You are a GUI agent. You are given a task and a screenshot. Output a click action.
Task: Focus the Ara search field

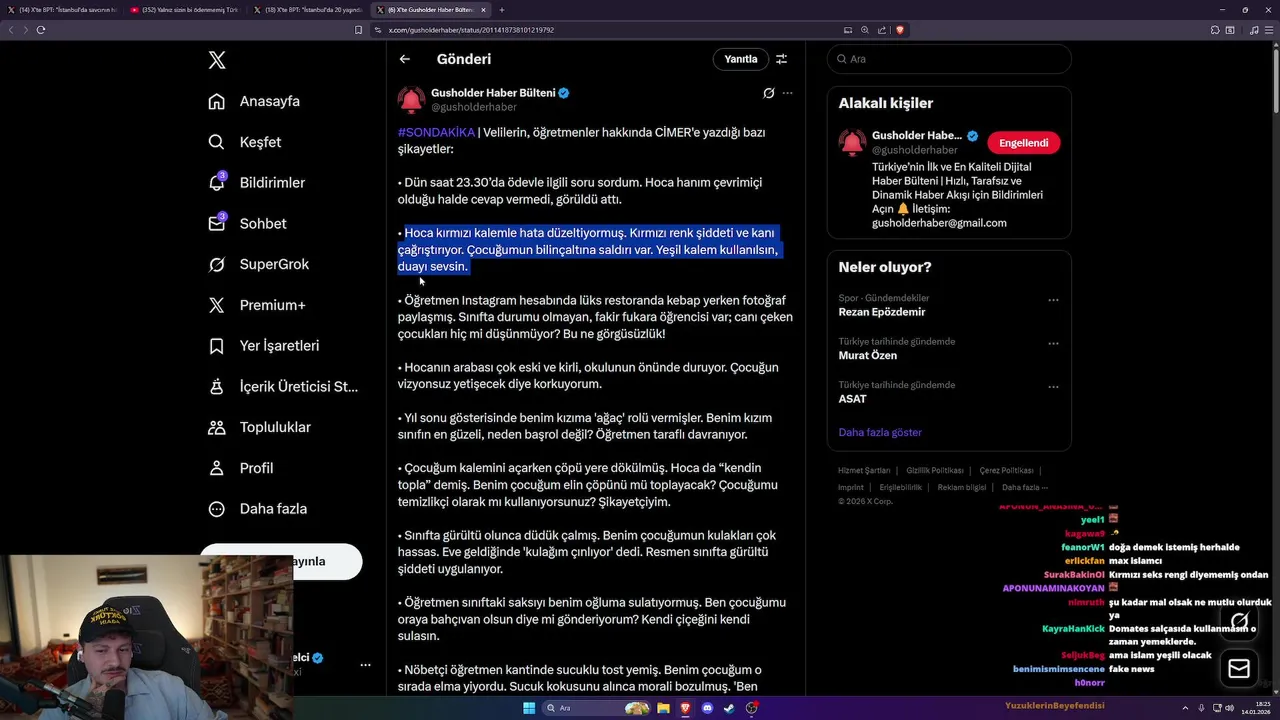949,59
